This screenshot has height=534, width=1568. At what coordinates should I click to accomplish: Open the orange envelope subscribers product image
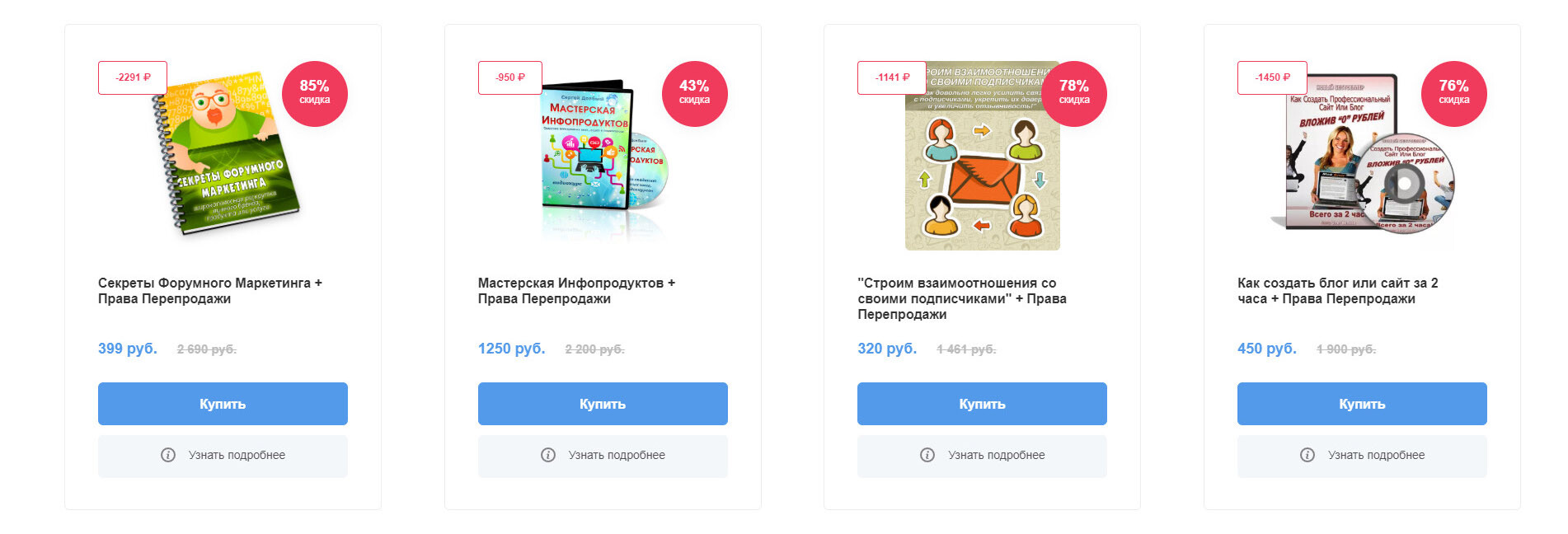point(983,156)
